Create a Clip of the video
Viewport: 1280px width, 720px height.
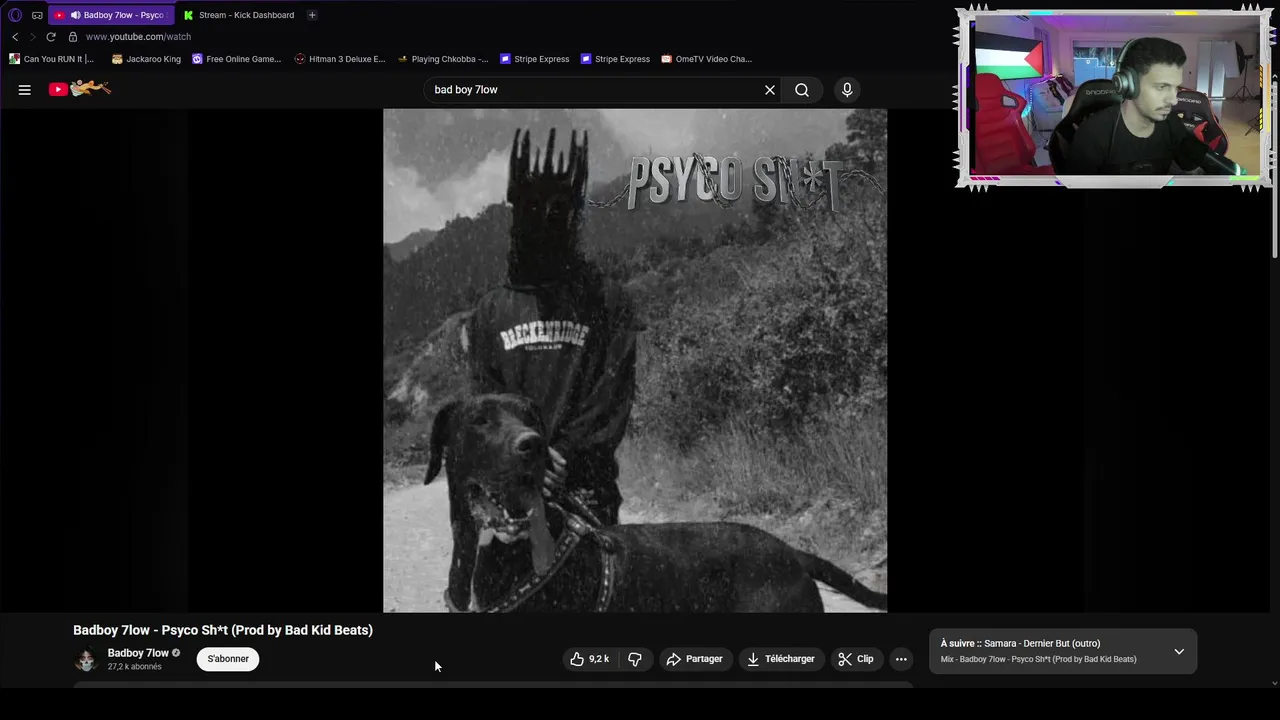856,659
